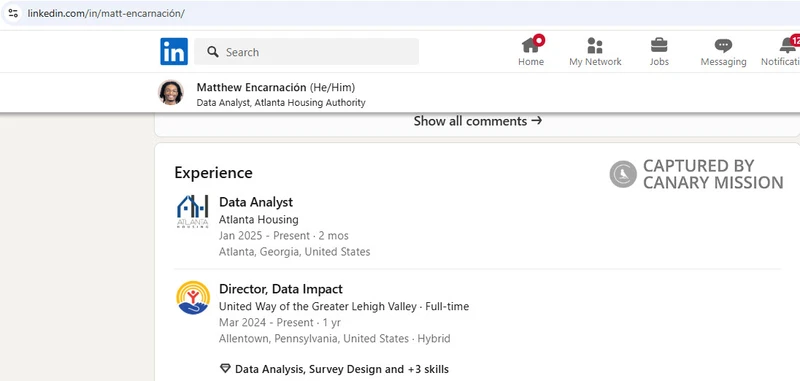Click the Director, Data Impact title
The image size is (800, 381).
click(281, 289)
